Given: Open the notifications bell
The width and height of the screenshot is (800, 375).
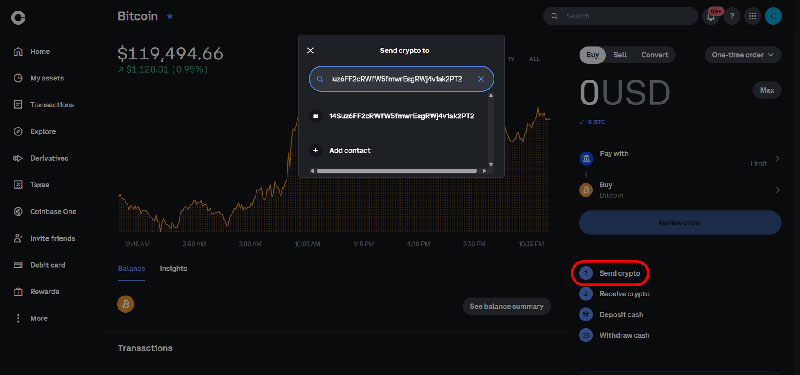Looking at the screenshot, I should (711, 16).
